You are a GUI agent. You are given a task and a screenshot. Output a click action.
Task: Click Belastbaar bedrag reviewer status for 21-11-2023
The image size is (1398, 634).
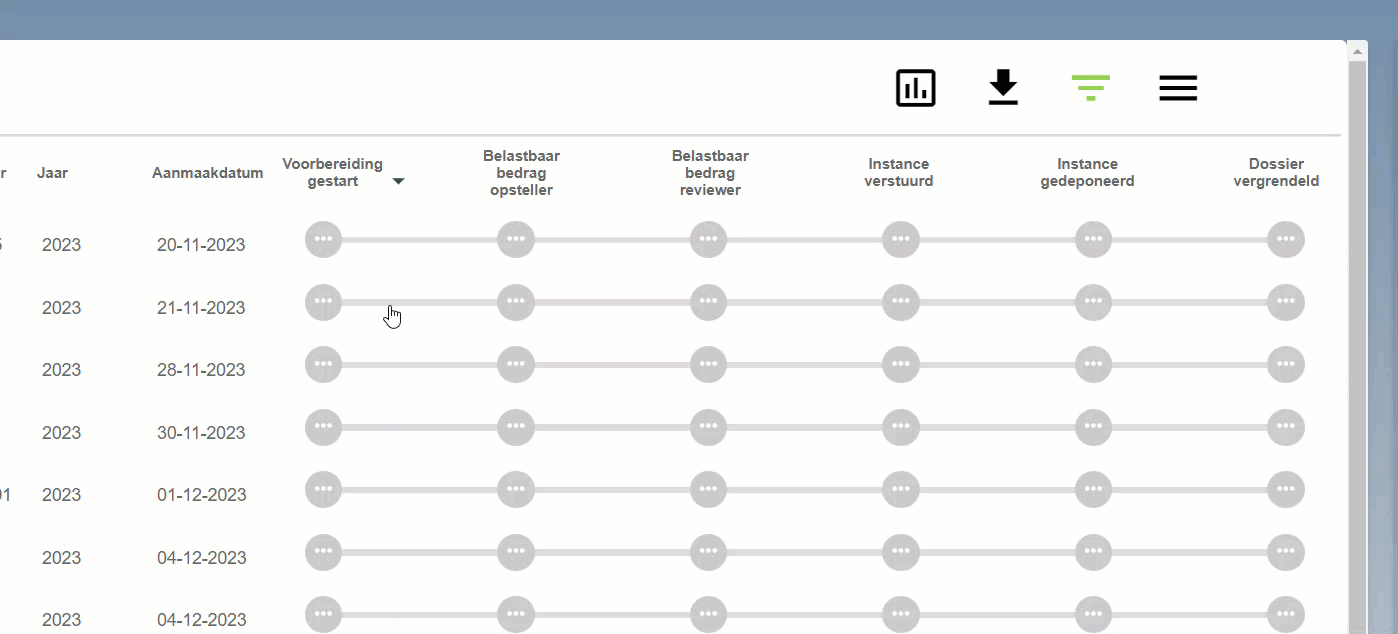point(708,302)
